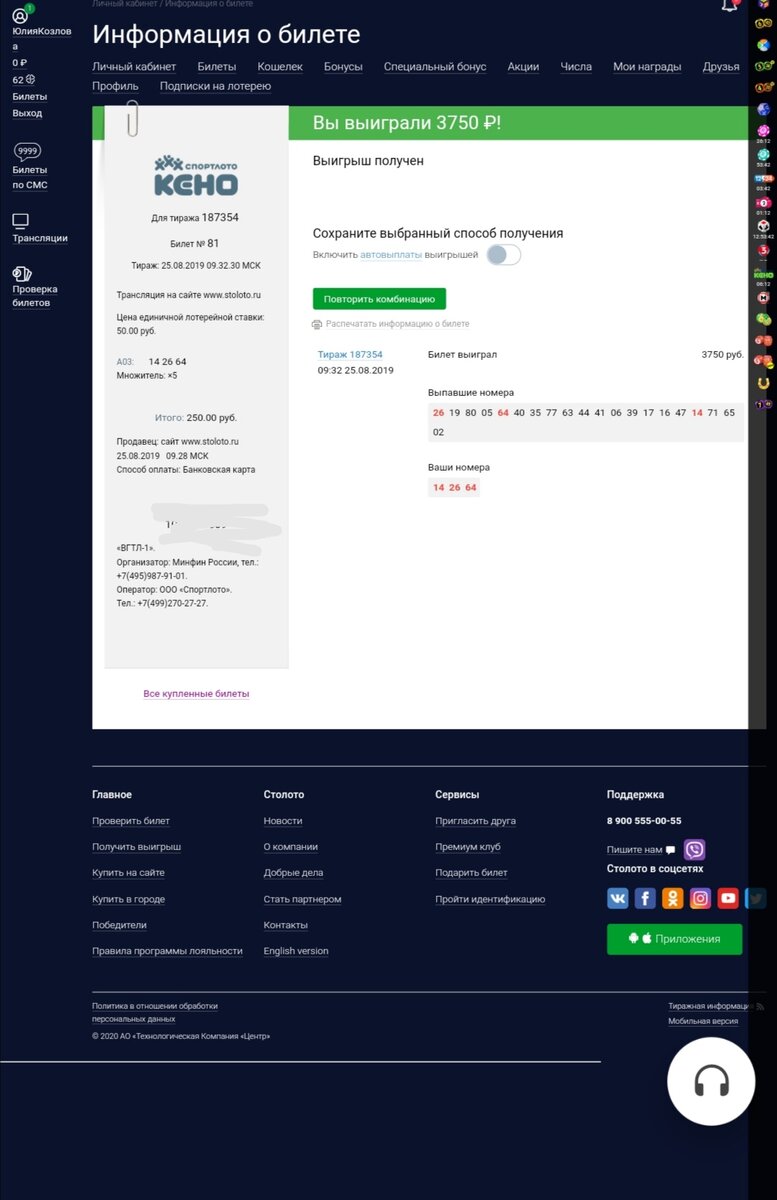Open the Подарить билет footer link
Viewport: 777px width, 1200px height.
(472, 873)
